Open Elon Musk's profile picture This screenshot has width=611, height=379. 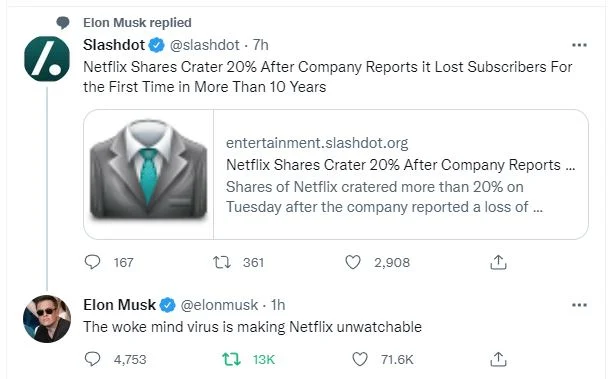(x=47, y=319)
